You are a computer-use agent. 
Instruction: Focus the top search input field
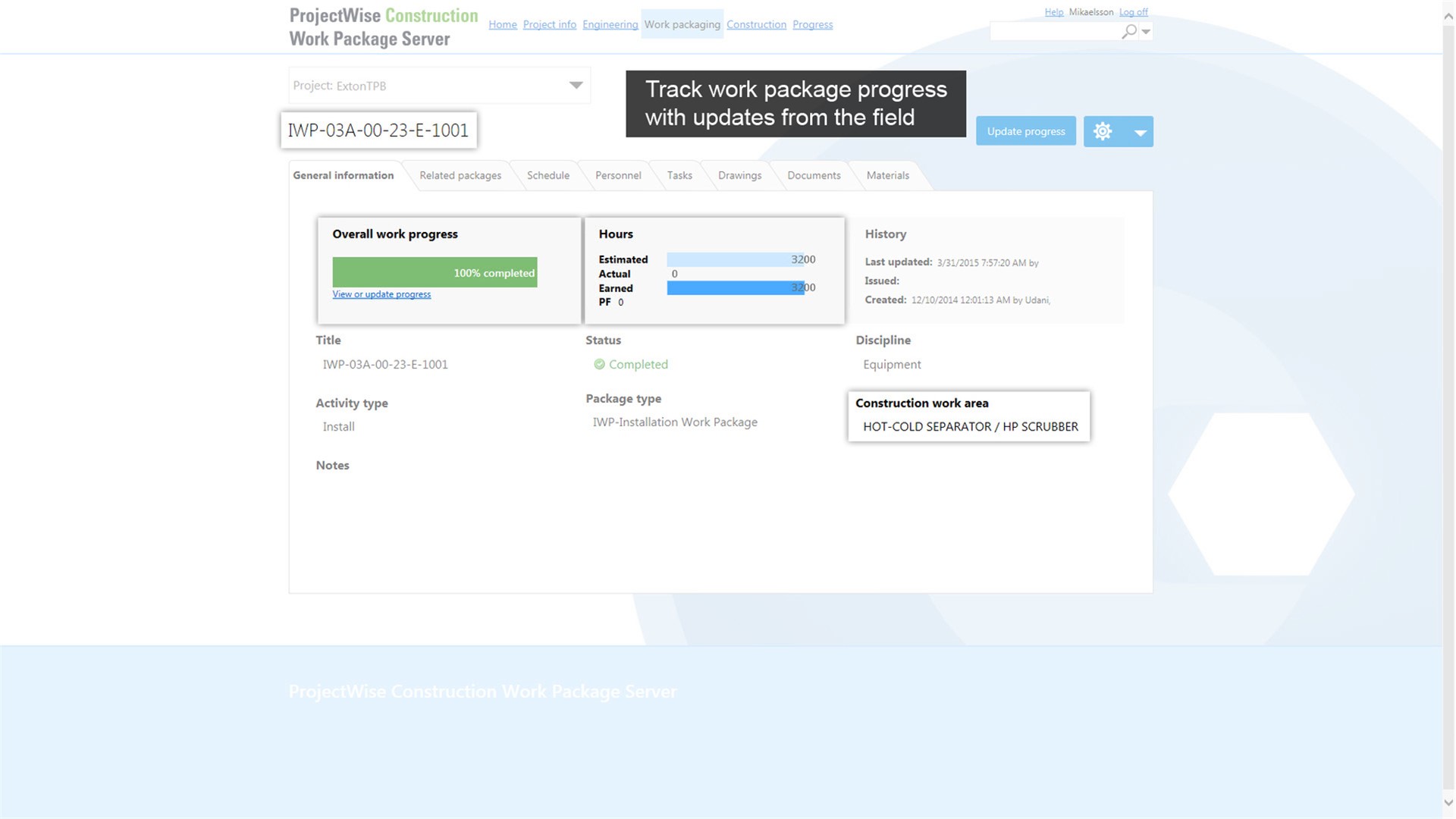click(x=1055, y=31)
